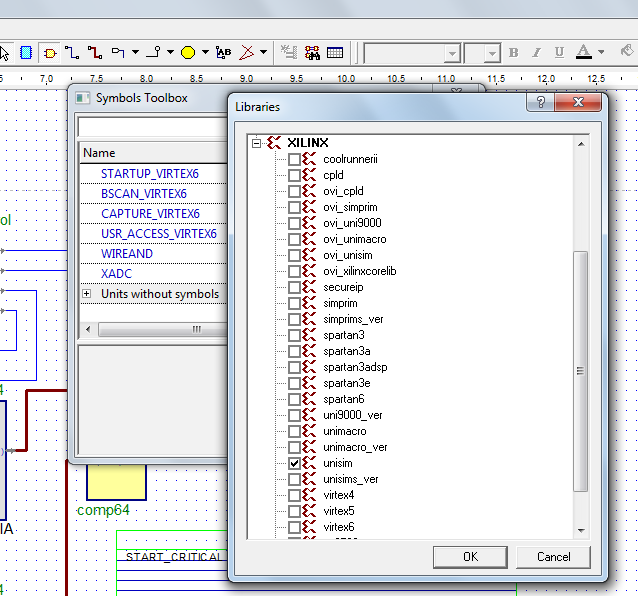
Task: Click the Xilinx icon next to uni9000_ver
Action: click(309, 415)
